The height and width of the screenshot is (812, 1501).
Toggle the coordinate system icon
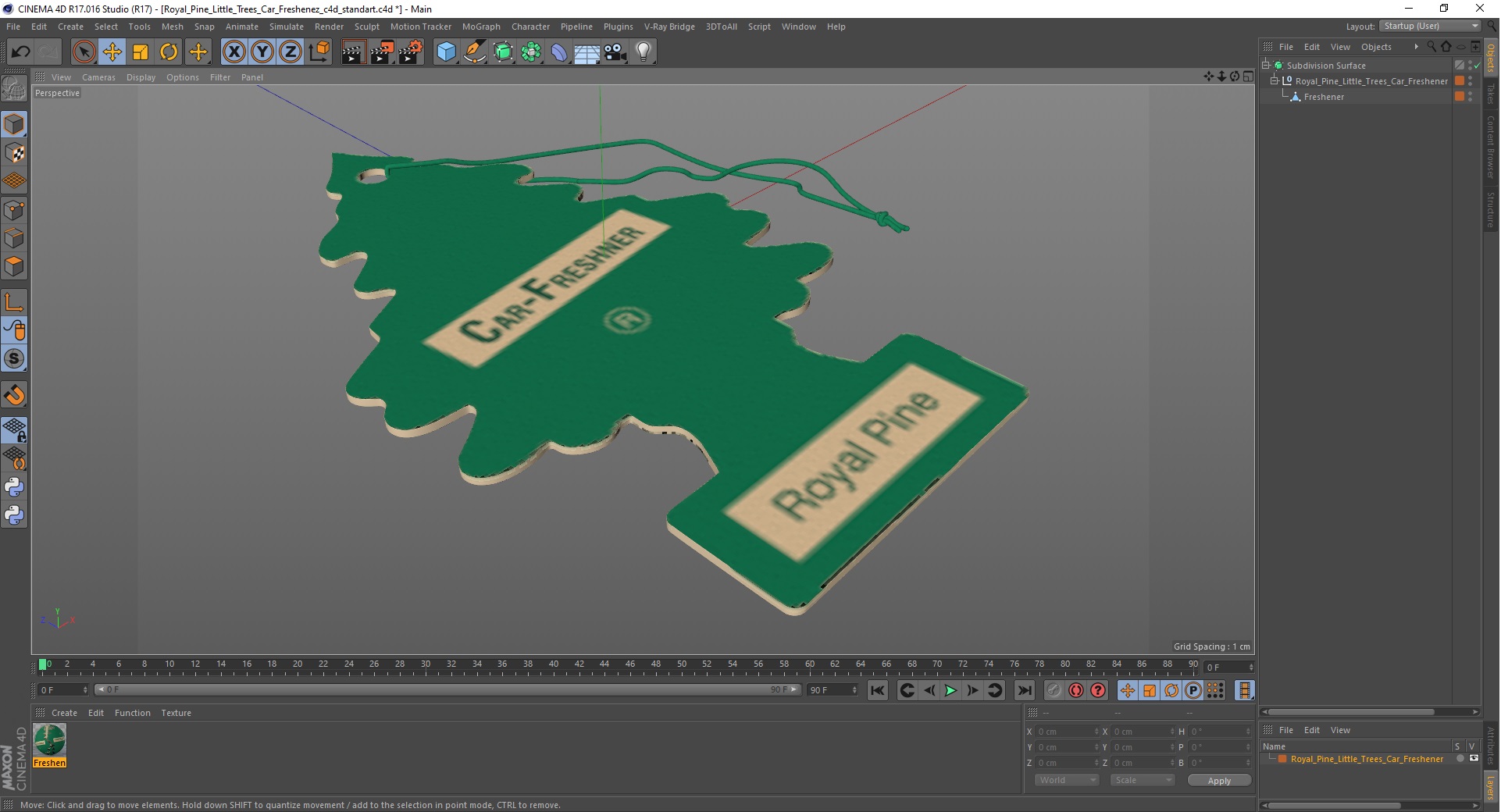[319, 52]
